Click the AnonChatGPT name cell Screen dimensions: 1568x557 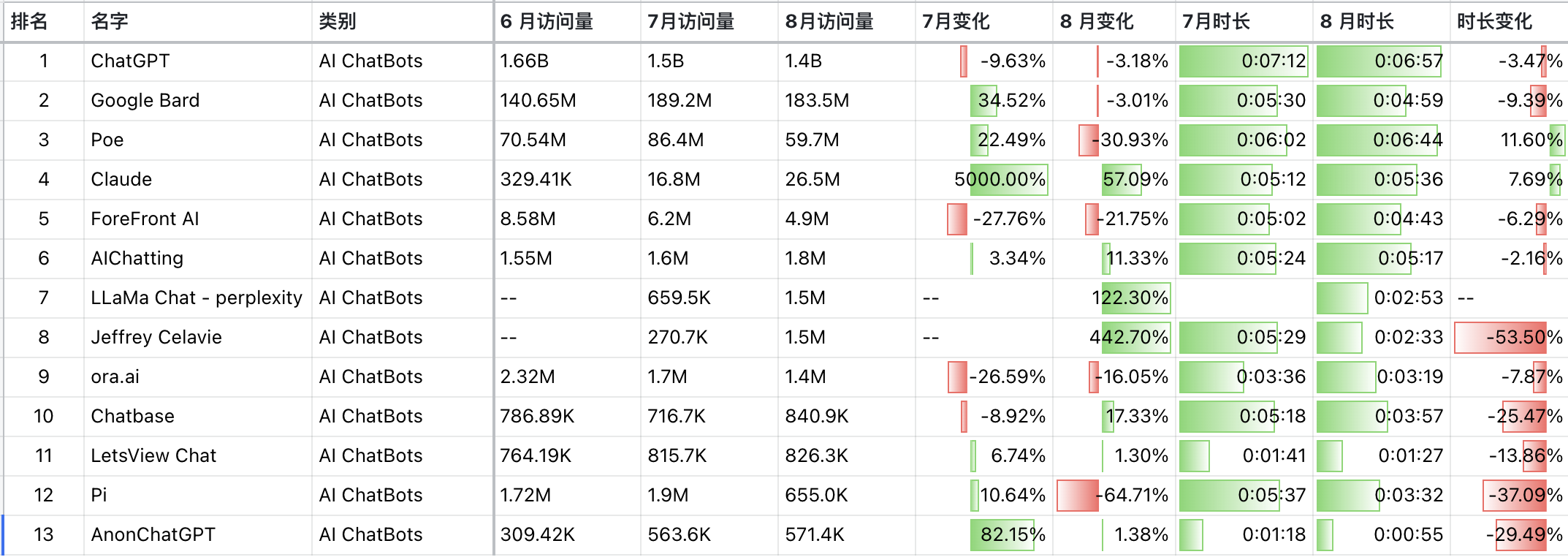pos(198,535)
